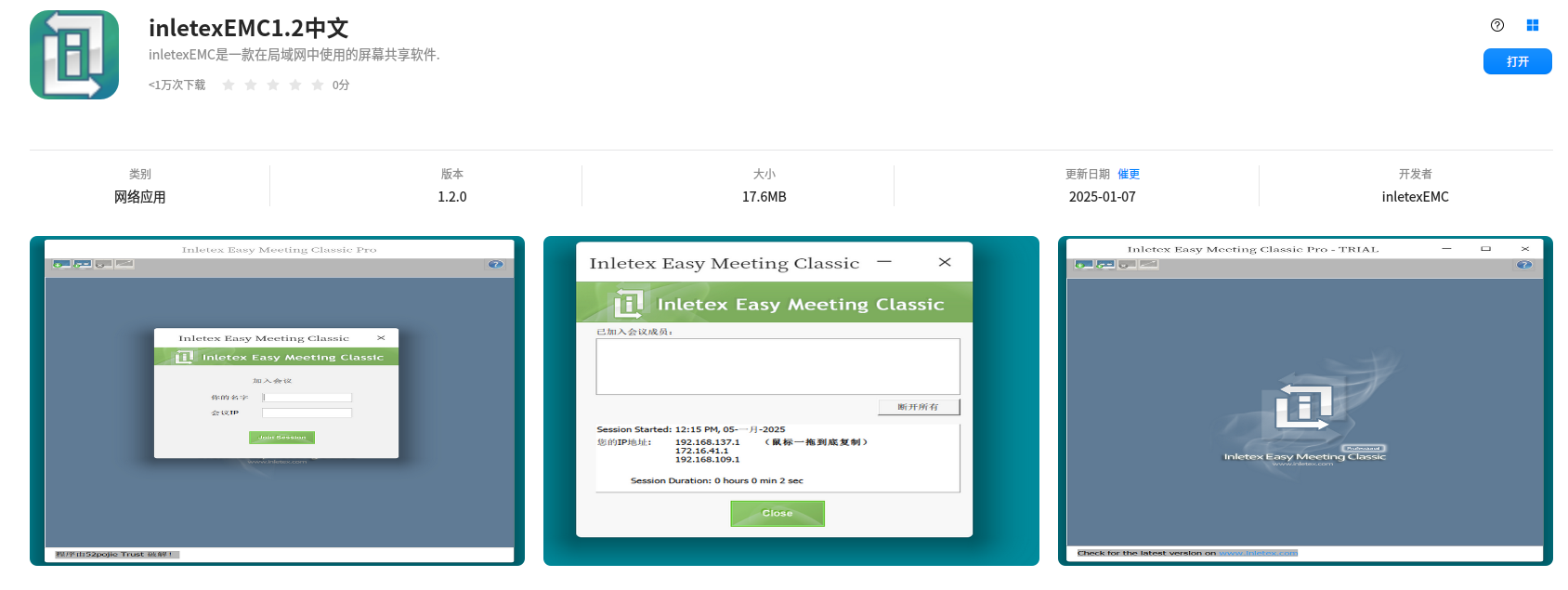Click the version value 1.2.0
Screen dimensions: 1568x590
click(452, 197)
